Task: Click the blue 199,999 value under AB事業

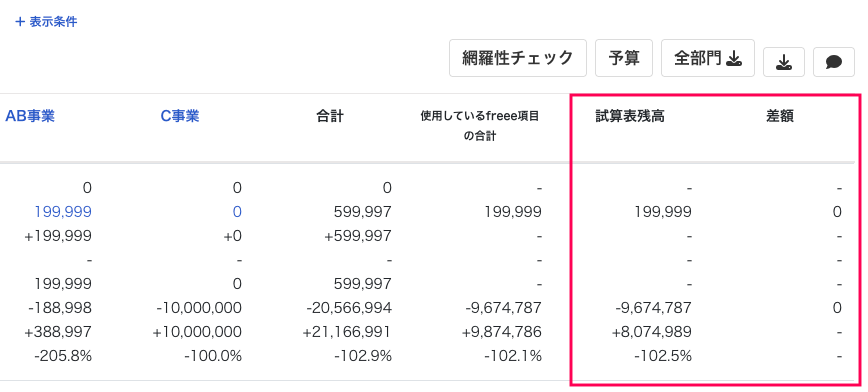Action: [63, 212]
